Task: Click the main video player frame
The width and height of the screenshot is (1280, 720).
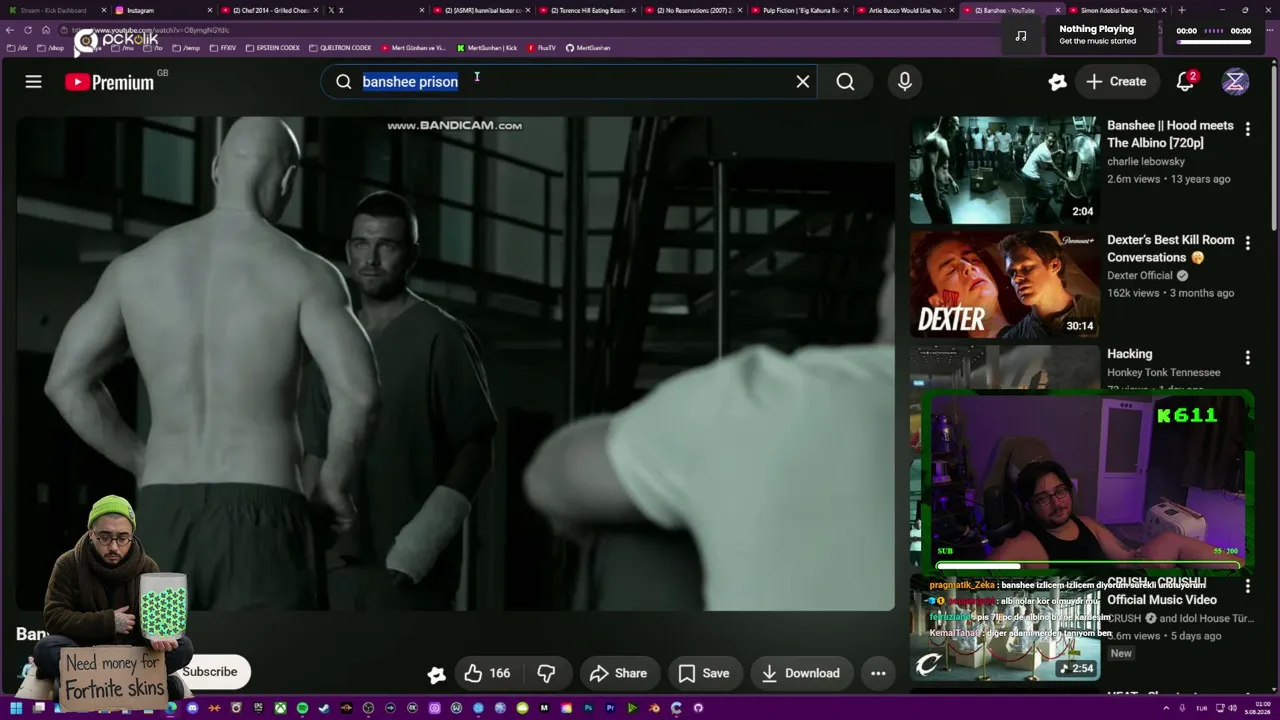Action: (455, 363)
